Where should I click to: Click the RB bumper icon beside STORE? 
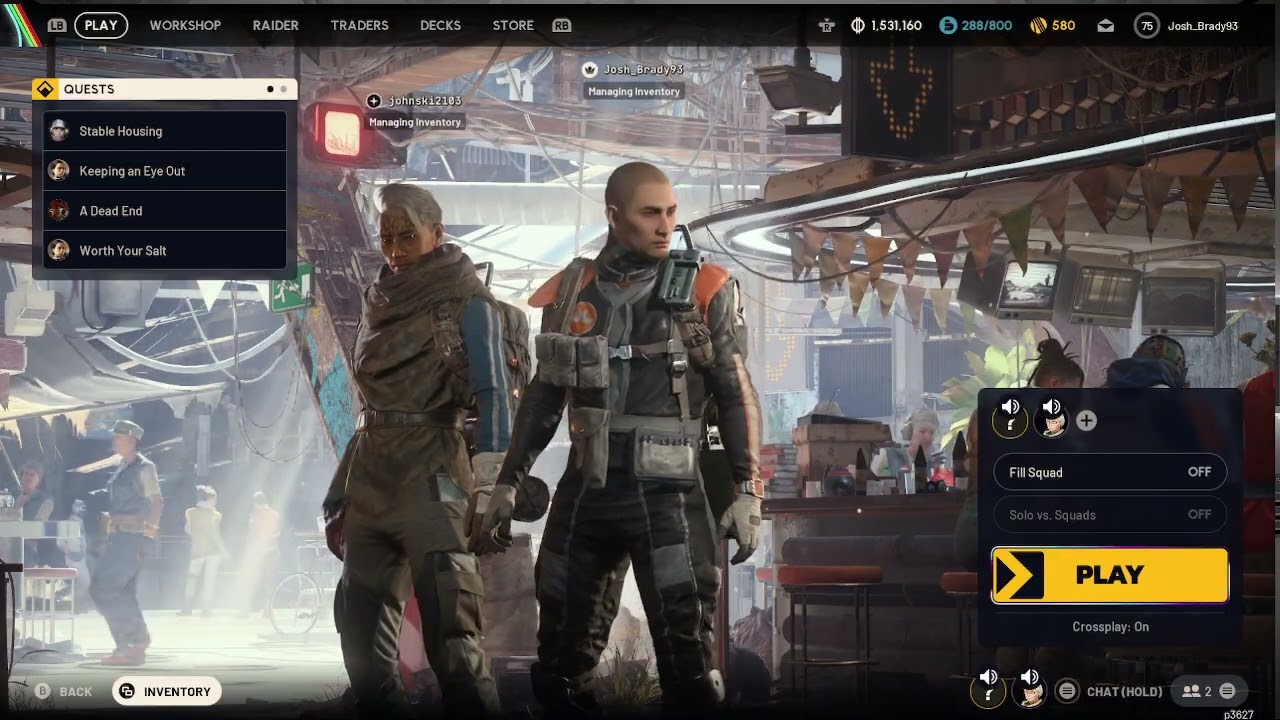tap(562, 26)
